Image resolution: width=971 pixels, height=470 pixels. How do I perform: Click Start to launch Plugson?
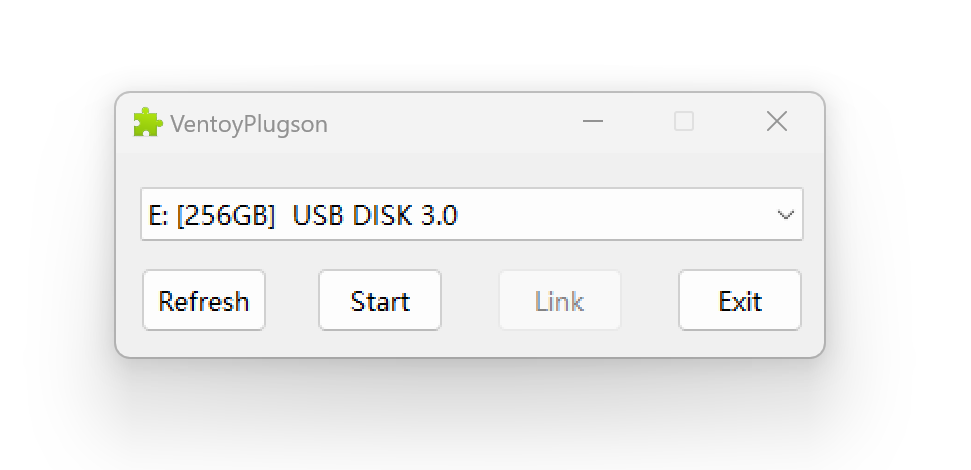[x=380, y=301]
